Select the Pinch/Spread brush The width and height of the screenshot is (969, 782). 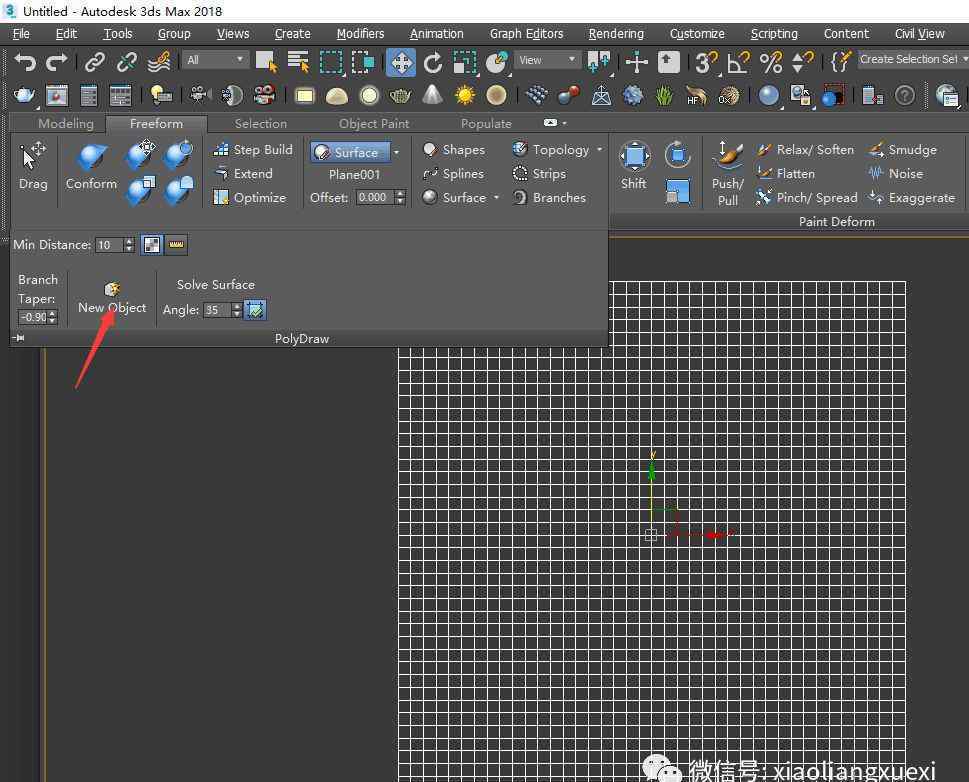click(x=806, y=198)
